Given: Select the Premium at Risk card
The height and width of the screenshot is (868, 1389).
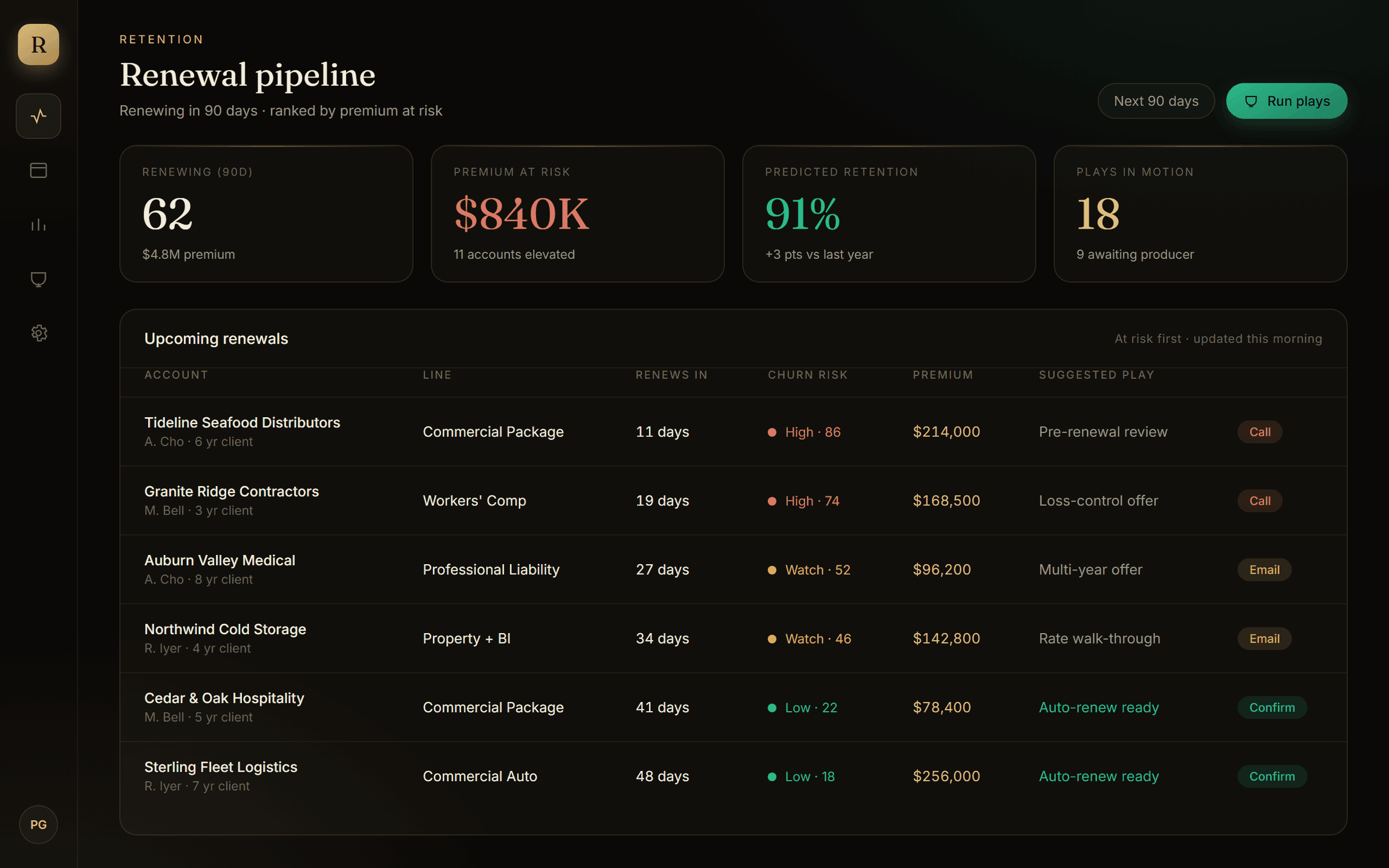Looking at the screenshot, I should pos(578,214).
